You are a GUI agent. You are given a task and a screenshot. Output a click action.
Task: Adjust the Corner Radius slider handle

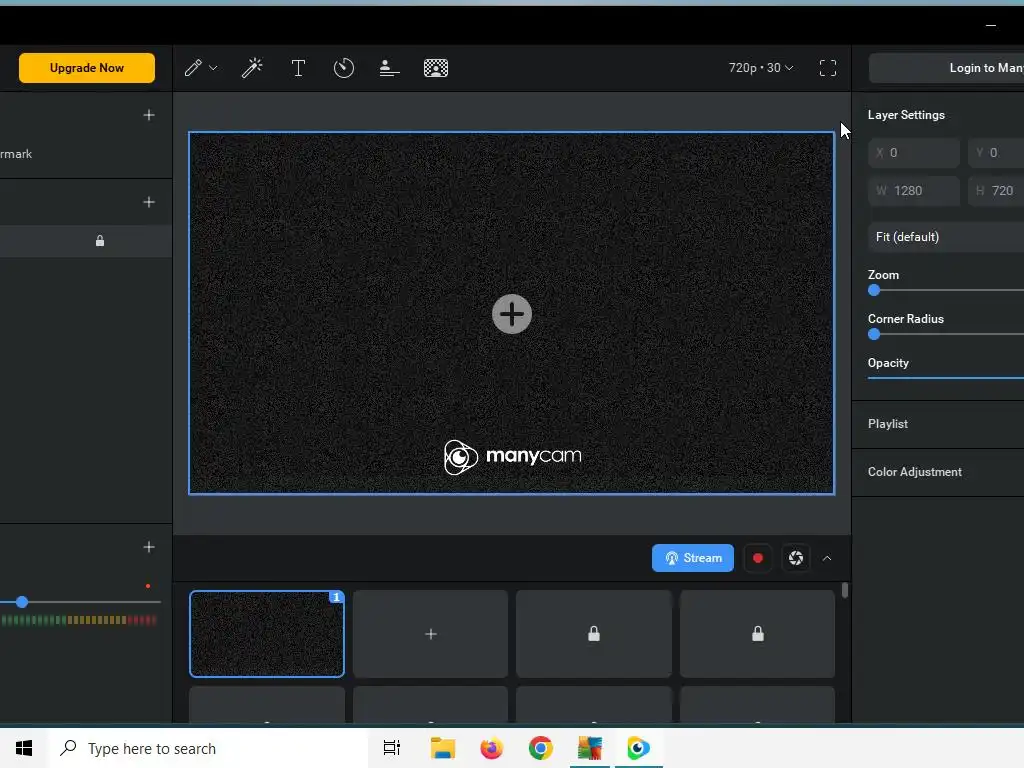(x=874, y=334)
